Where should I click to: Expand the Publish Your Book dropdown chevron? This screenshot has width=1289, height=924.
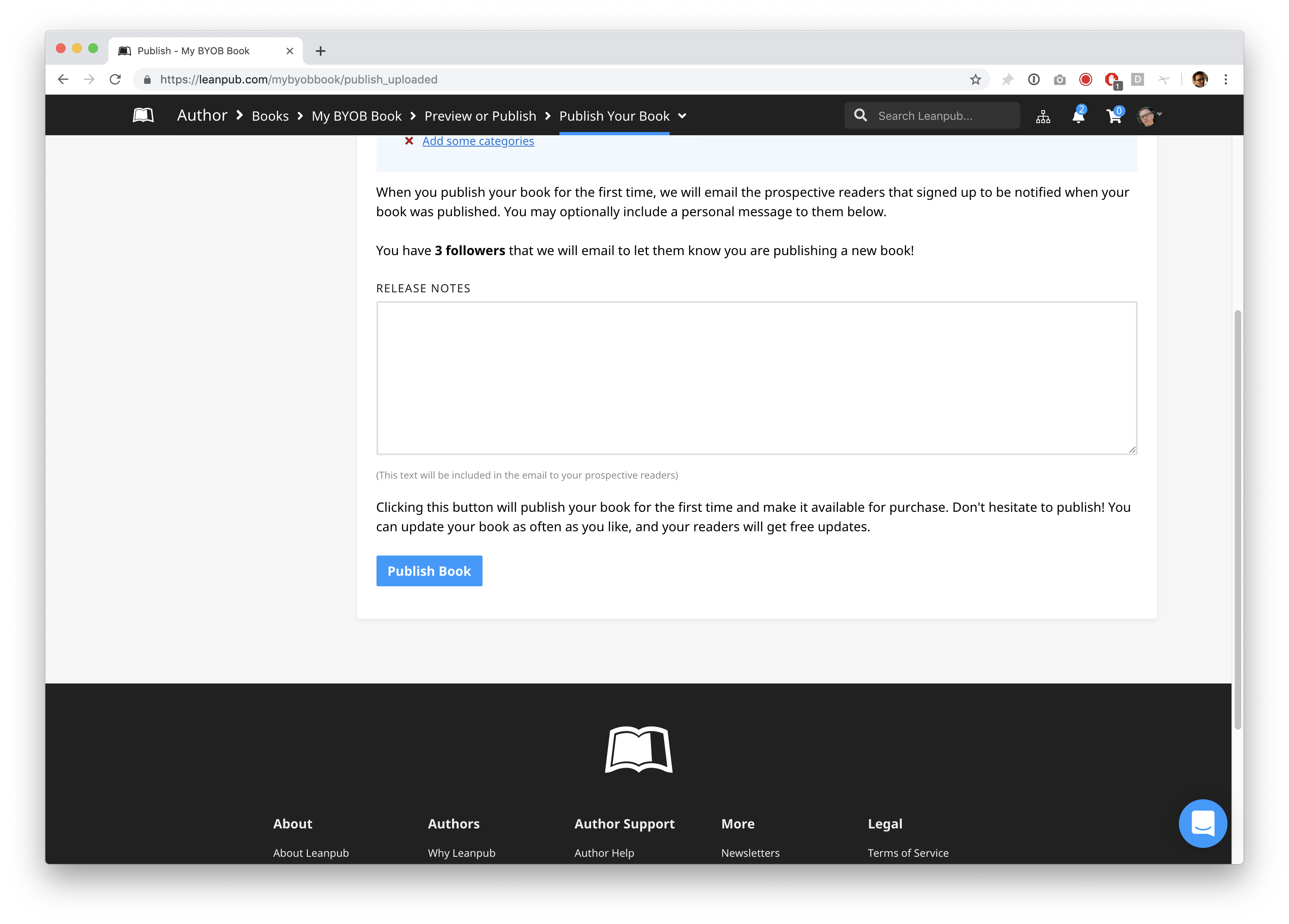682,116
